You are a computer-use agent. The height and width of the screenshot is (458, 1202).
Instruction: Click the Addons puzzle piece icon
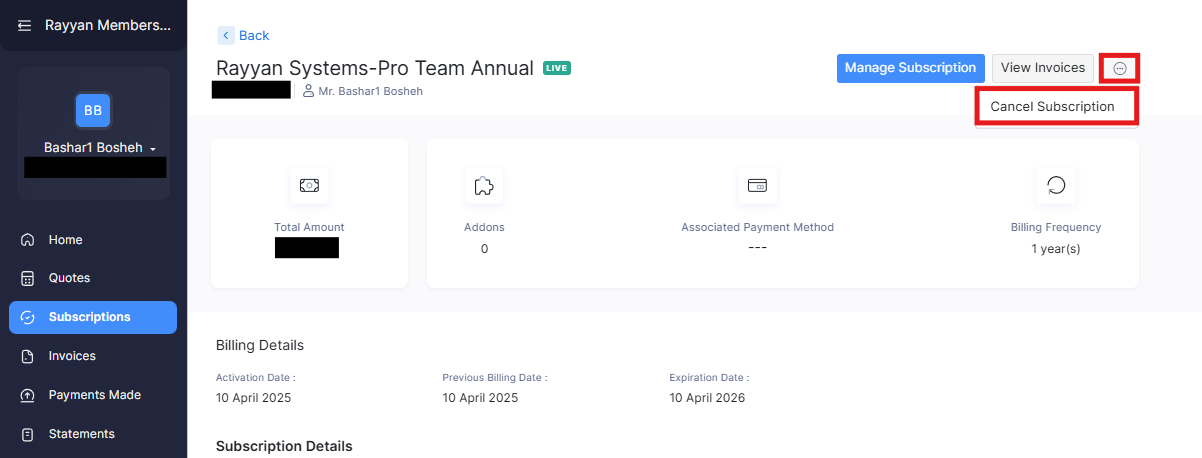484,185
